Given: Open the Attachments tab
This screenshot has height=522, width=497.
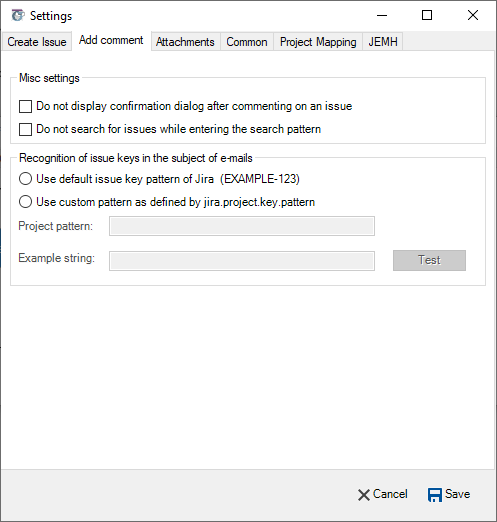Looking at the screenshot, I should pos(185,42).
